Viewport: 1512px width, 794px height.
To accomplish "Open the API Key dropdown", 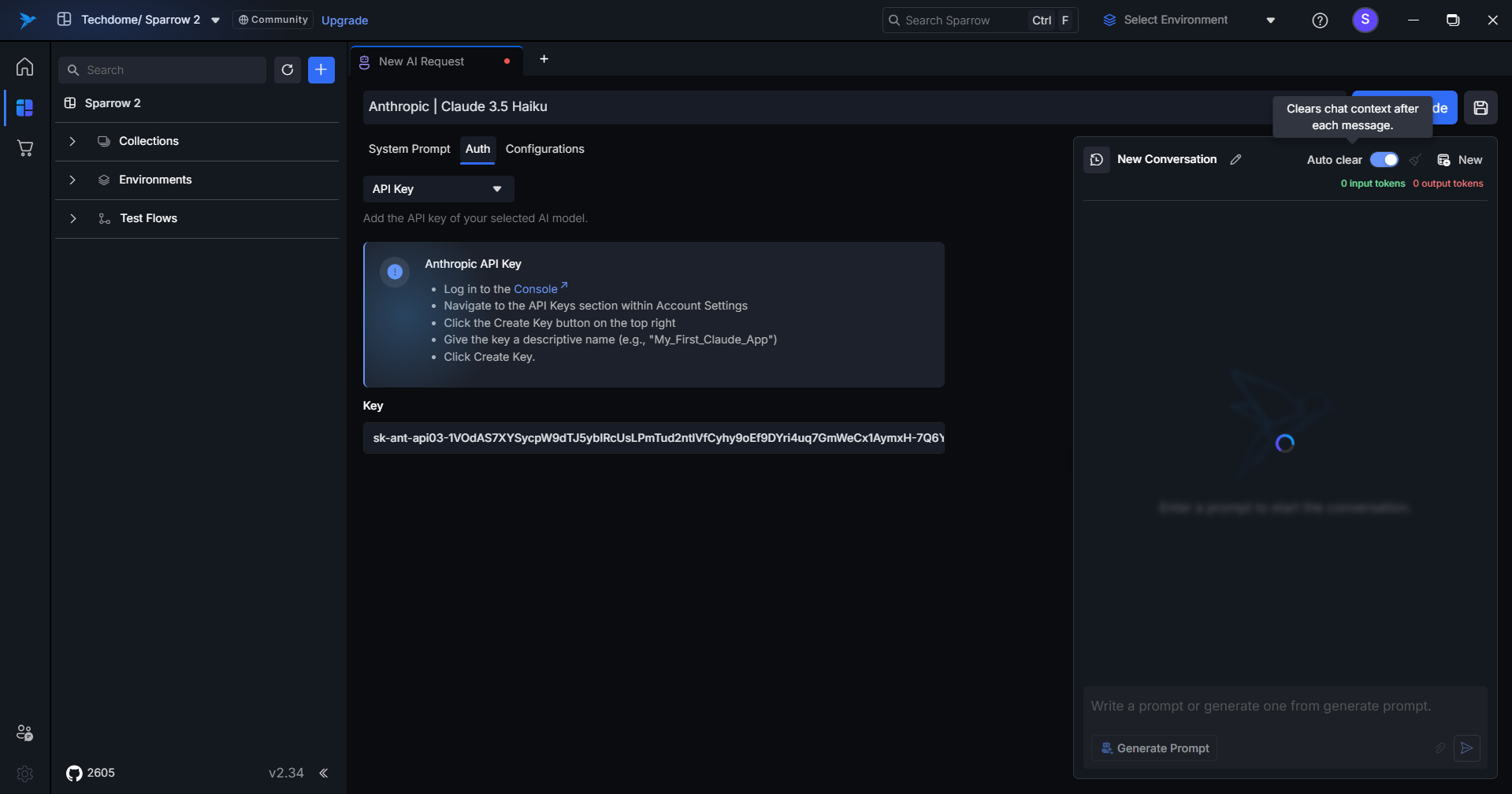I will coord(438,189).
